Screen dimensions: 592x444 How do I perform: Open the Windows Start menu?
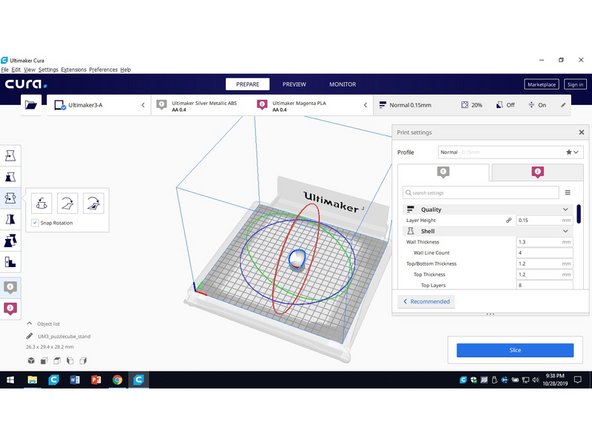[x=10, y=380]
